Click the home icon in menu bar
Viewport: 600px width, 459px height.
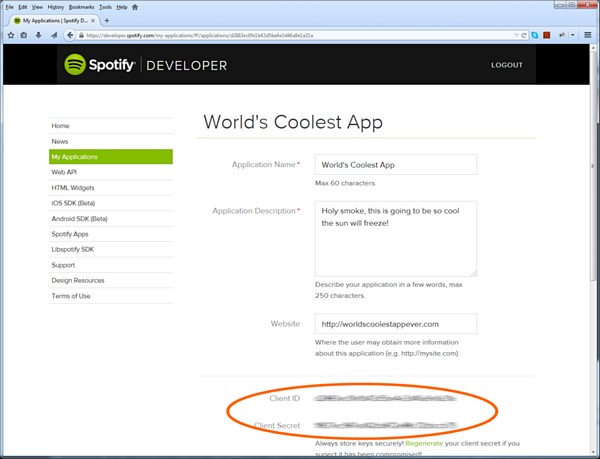pyautogui.click(x=135, y=7)
